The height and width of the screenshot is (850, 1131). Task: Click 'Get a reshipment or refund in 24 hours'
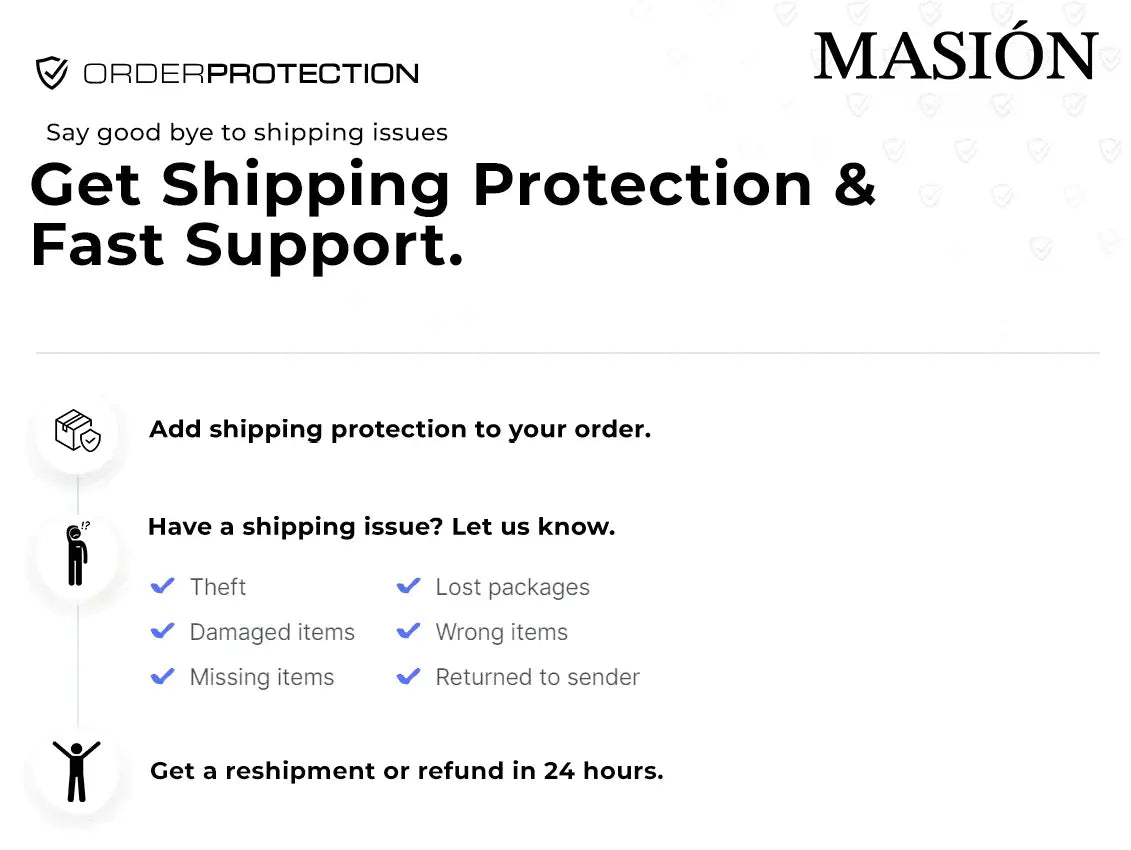tap(406, 771)
